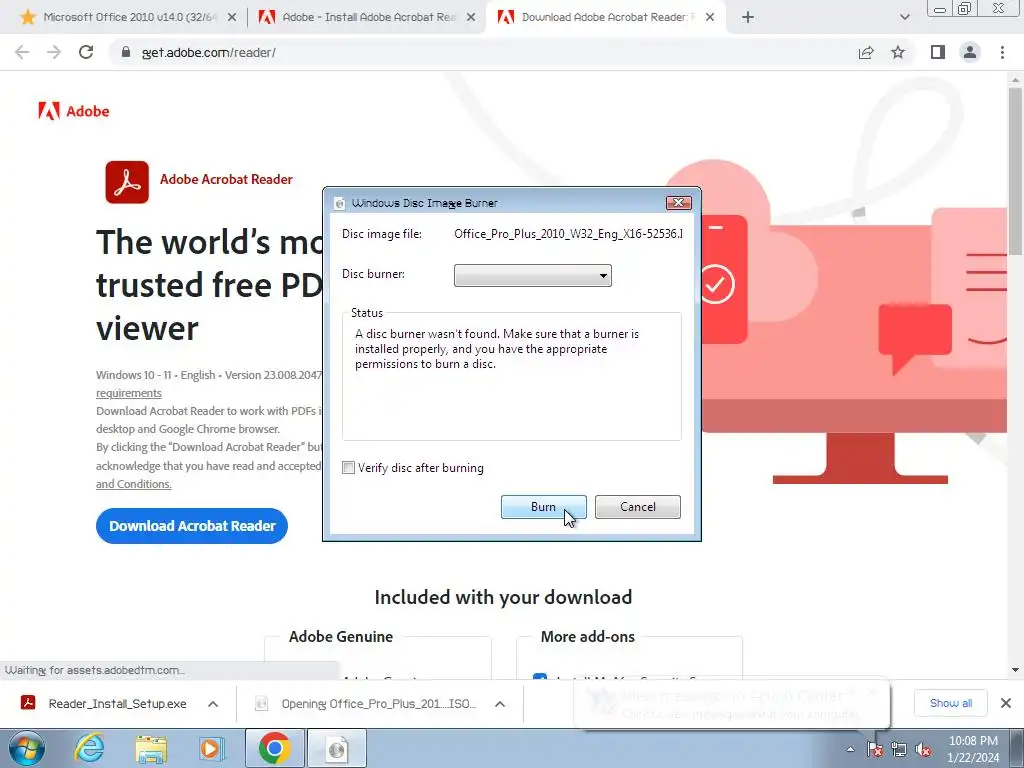Click the page vertical scrollbar thumb
This screenshot has width=1024, height=768.
[1014, 170]
